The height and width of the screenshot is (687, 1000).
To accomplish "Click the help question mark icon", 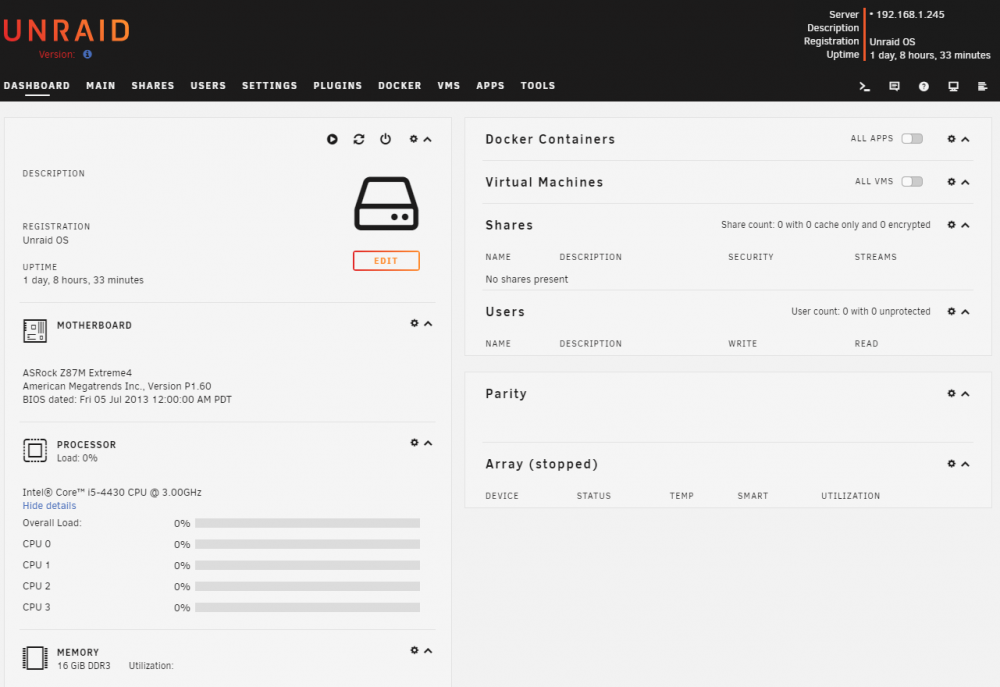I will click(923, 86).
